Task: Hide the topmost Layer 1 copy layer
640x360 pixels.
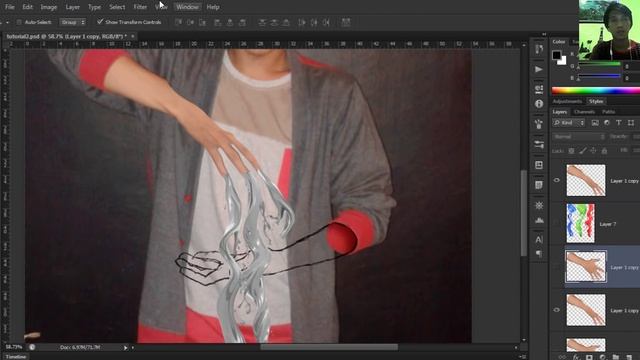Action: coord(557,180)
